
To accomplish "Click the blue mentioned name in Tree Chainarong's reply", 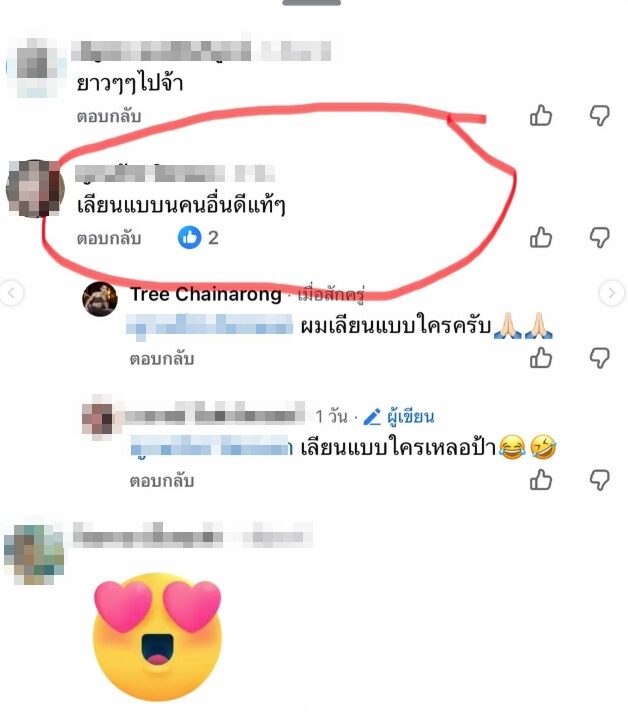I will pos(209,326).
